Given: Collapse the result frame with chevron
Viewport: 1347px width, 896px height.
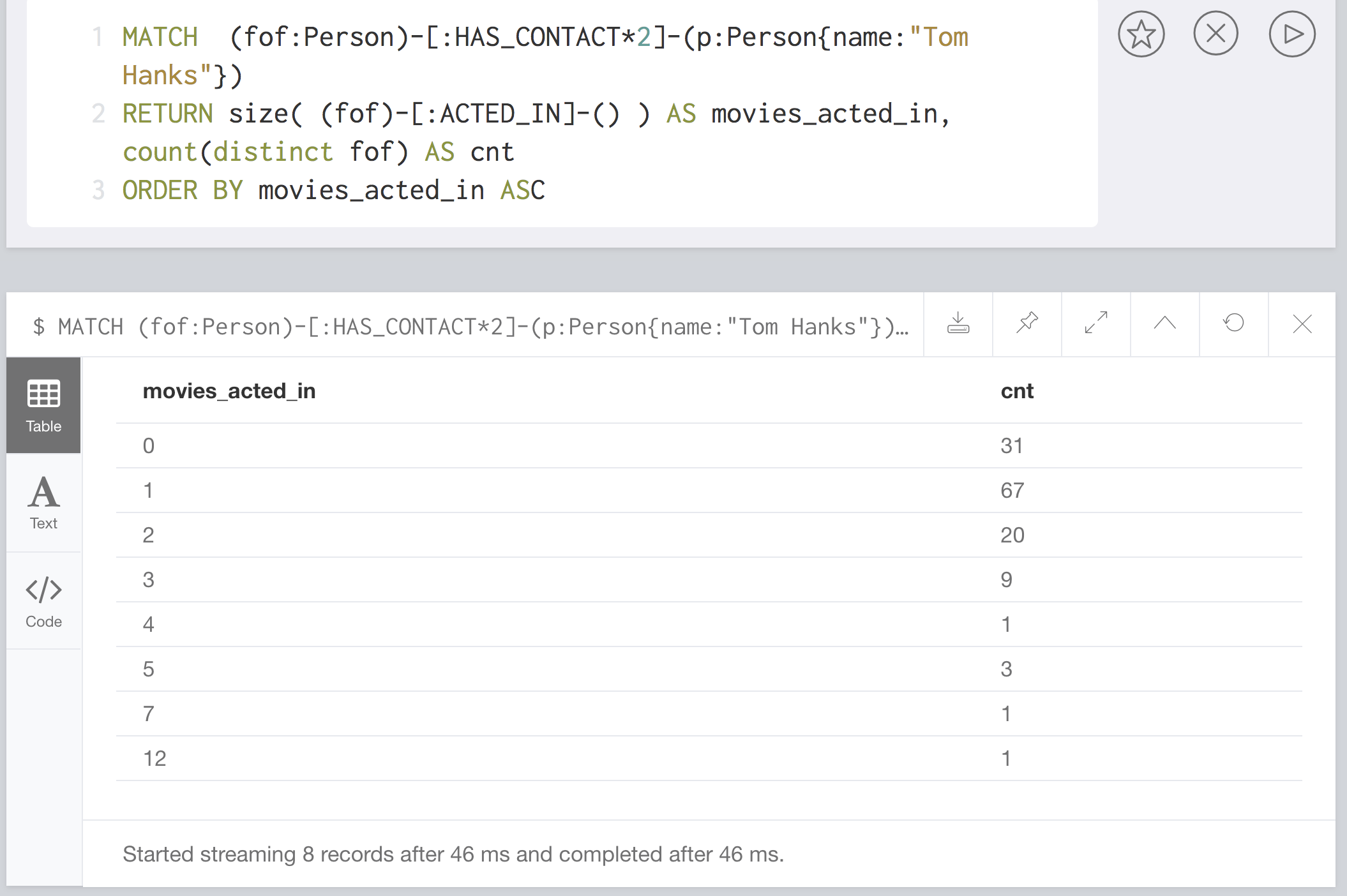Looking at the screenshot, I should pos(1164,324).
